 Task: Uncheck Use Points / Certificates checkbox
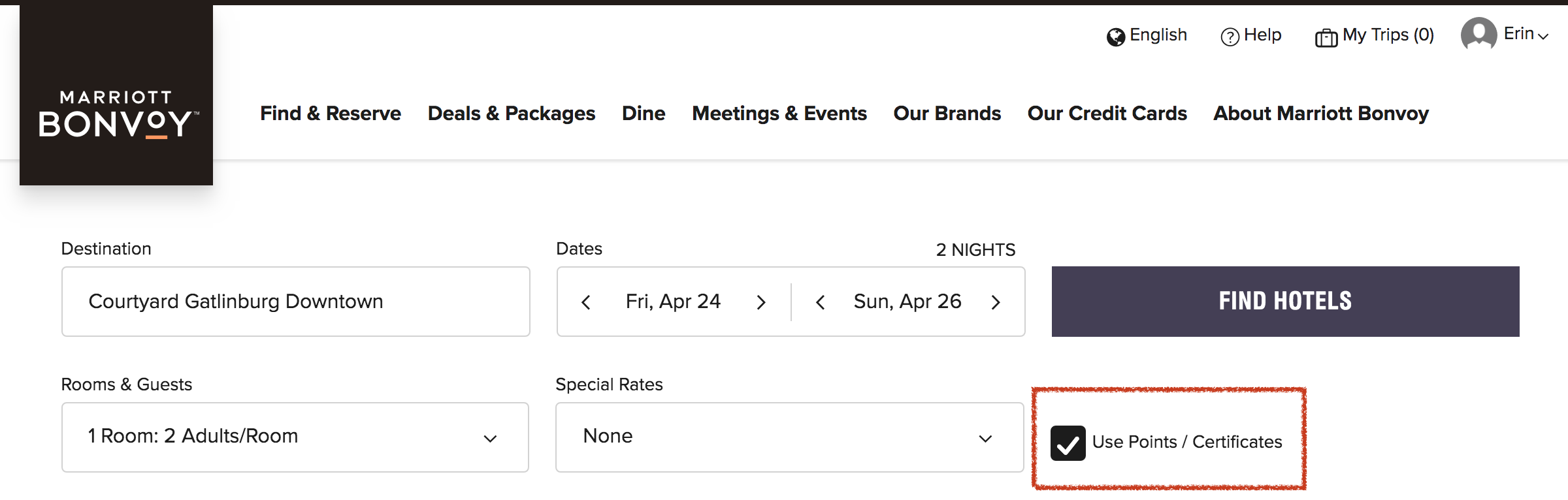(x=1068, y=443)
